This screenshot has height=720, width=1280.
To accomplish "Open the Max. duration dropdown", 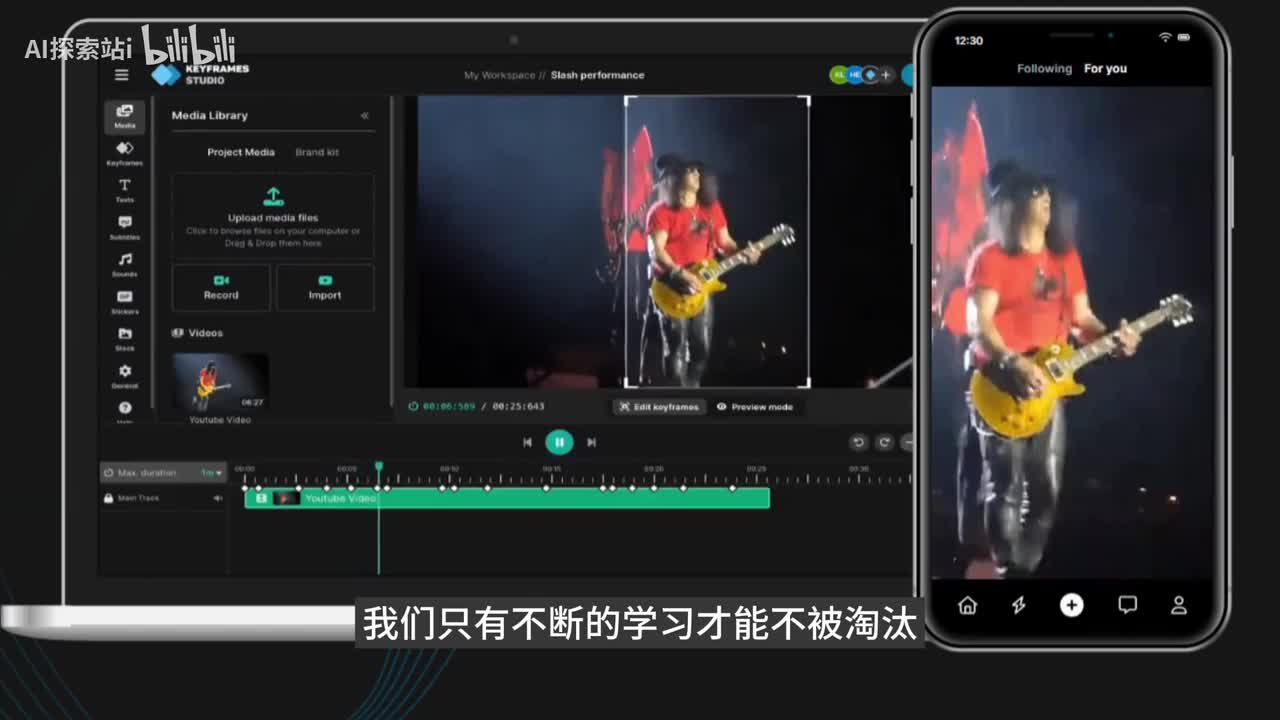I will [x=212, y=472].
